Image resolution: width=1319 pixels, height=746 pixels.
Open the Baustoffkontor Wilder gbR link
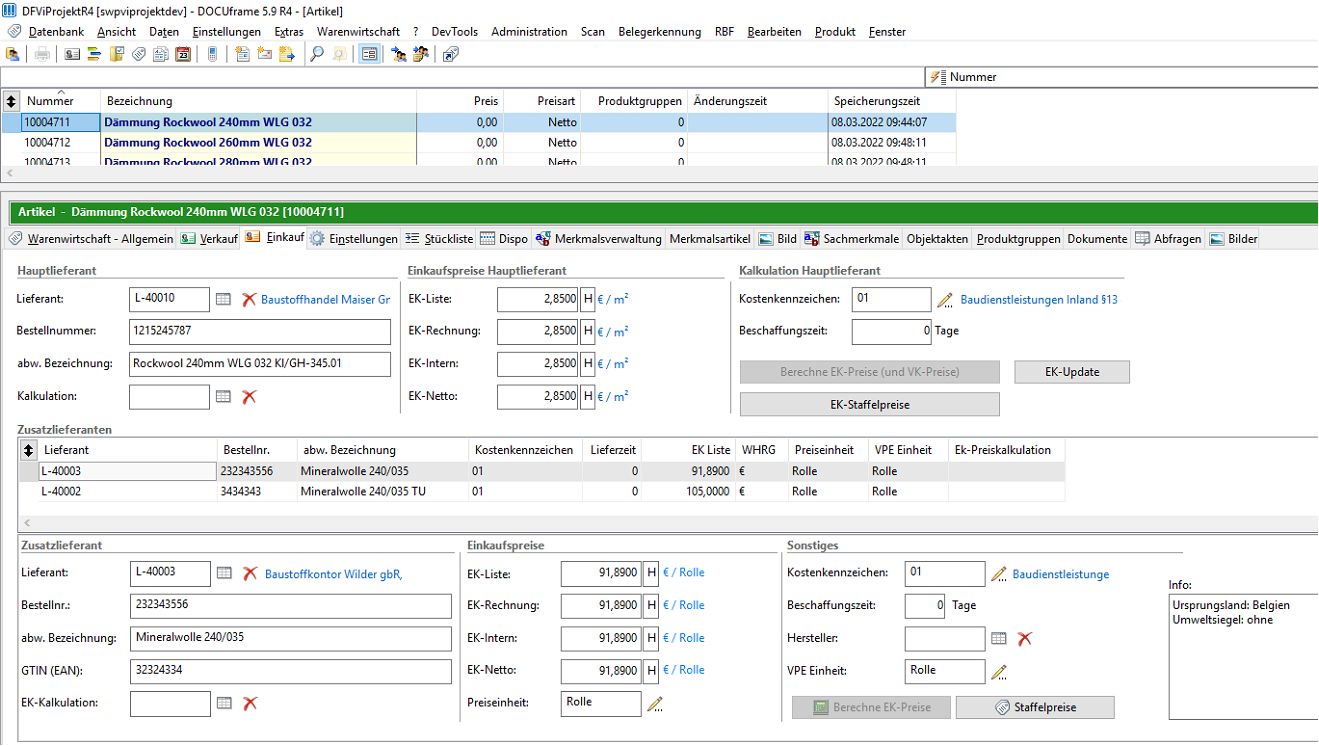click(x=333, y=574)
